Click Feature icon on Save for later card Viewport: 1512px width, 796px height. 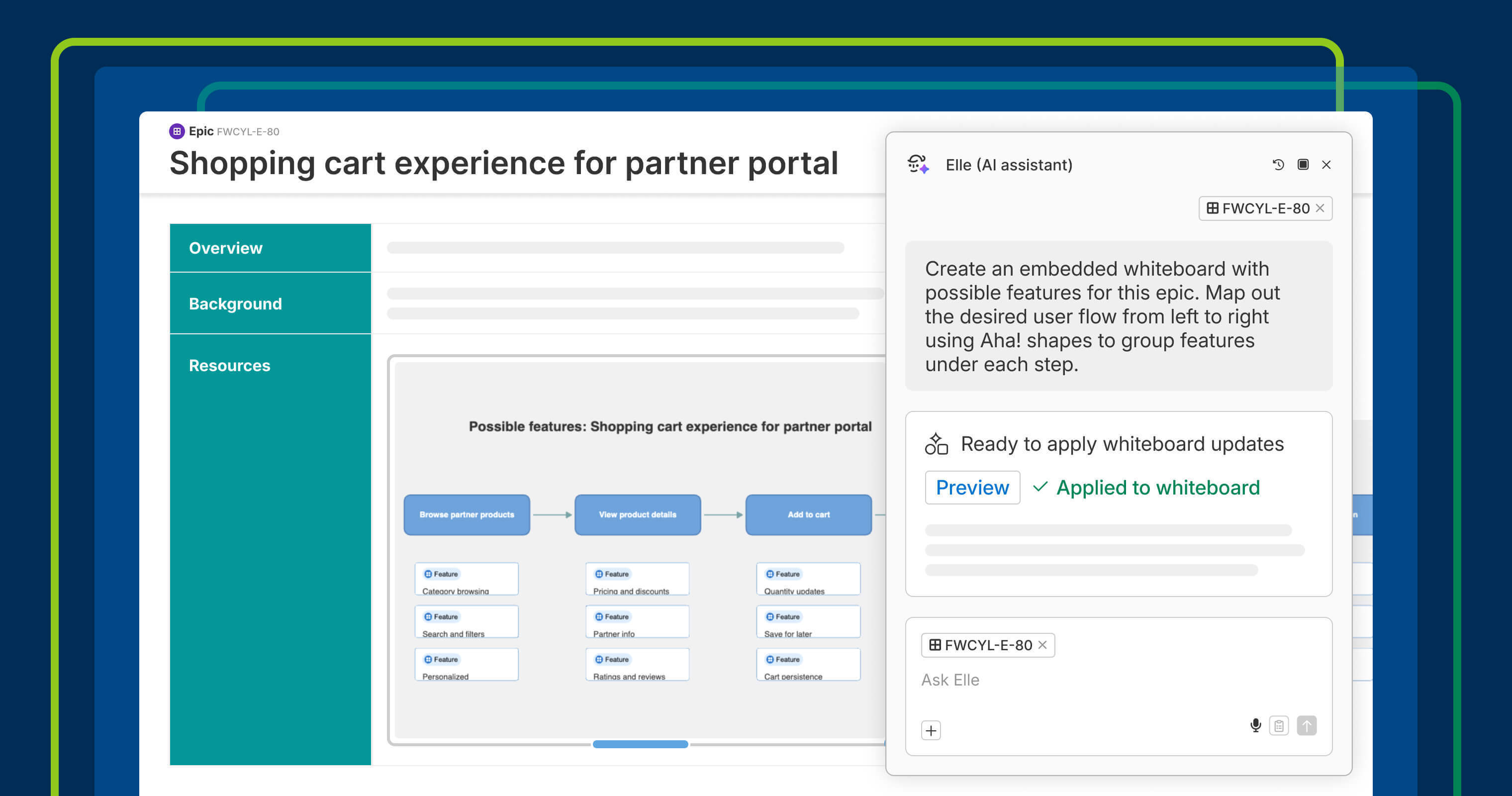tap(769, 617)
